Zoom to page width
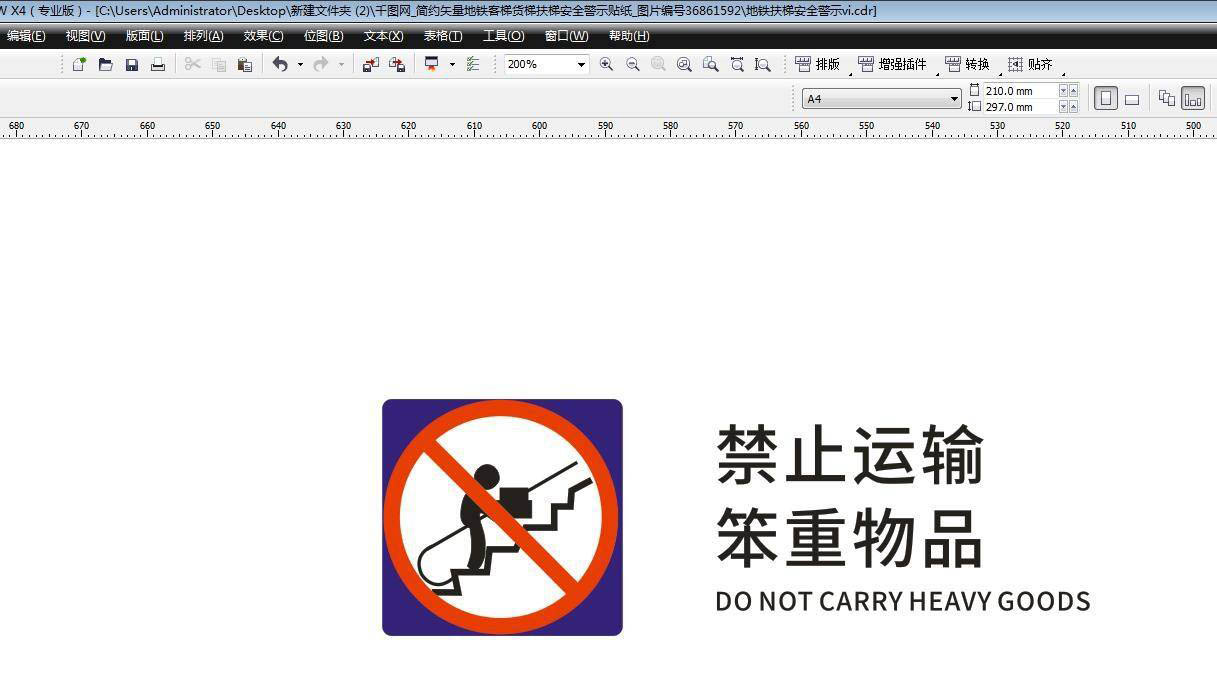This screenshot has width=1217, height=693. [x=737, y=64]
